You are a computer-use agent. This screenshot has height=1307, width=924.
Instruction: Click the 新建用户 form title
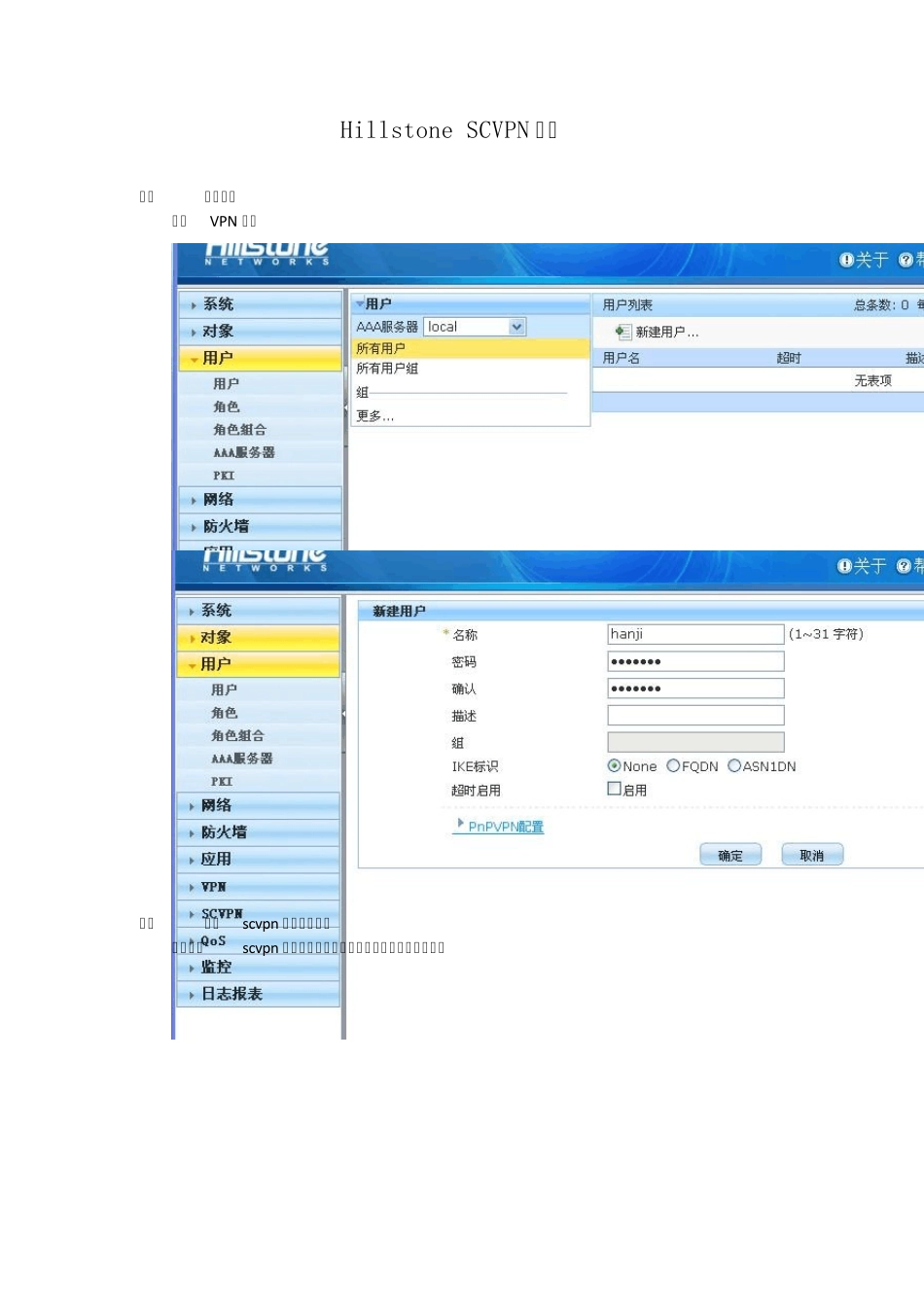pos(399,611)
